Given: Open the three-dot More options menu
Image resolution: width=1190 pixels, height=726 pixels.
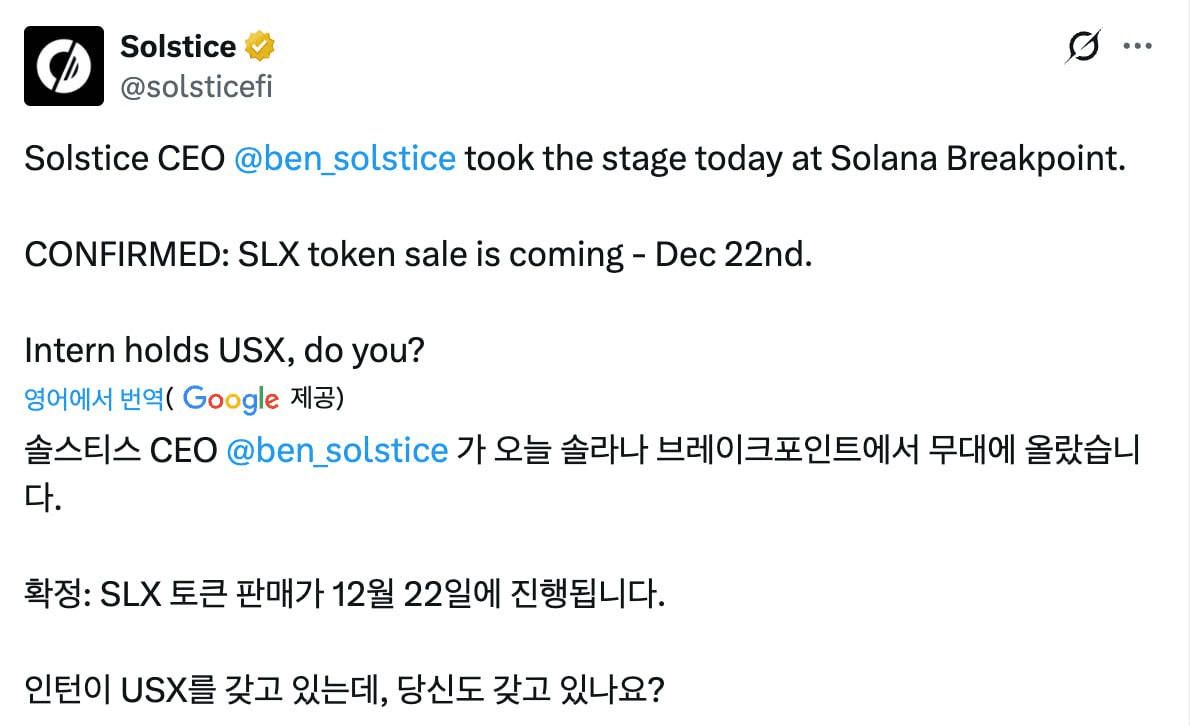Looking at the screenshot, I should [x=1140, y=46].
